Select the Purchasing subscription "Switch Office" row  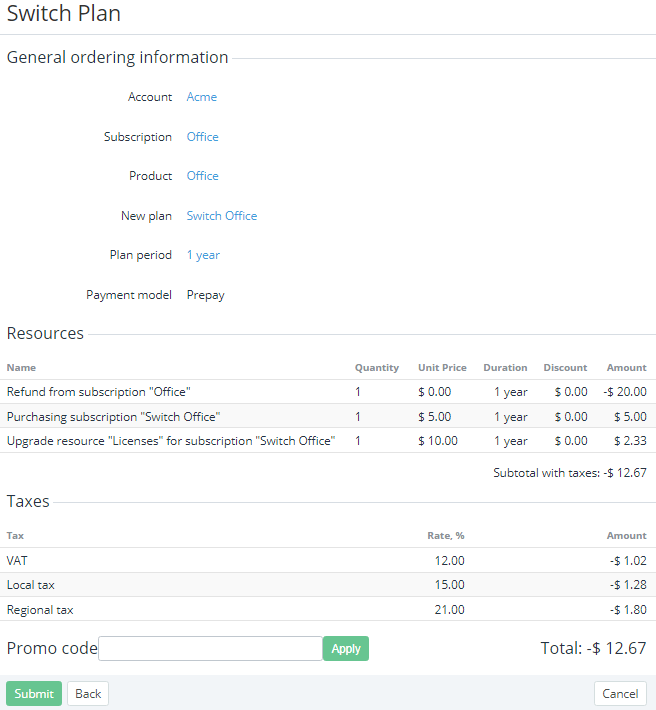click(x=113, y=417)
